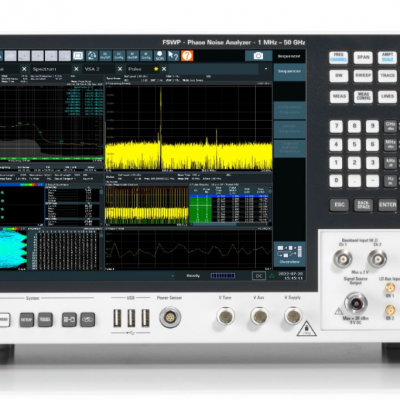
Task: Tap the blue progress bar in status bar
Action: point(223,276)
